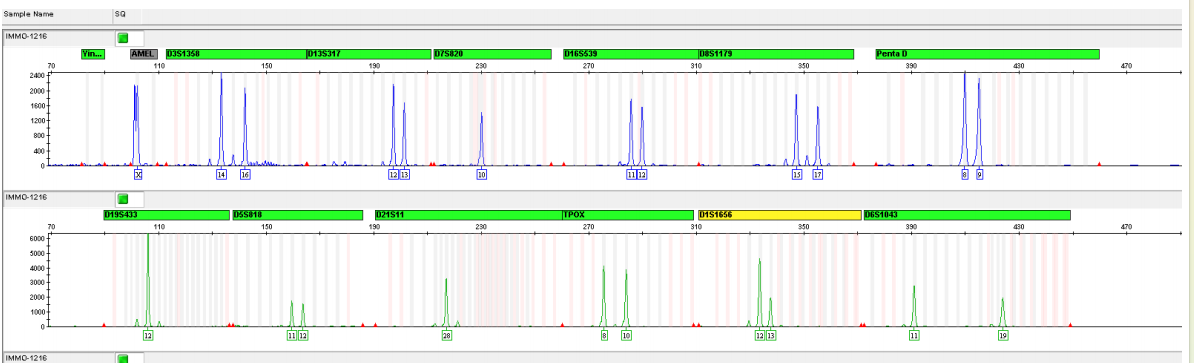Click allele label 11 under D16S539

[x=631, y=175]
